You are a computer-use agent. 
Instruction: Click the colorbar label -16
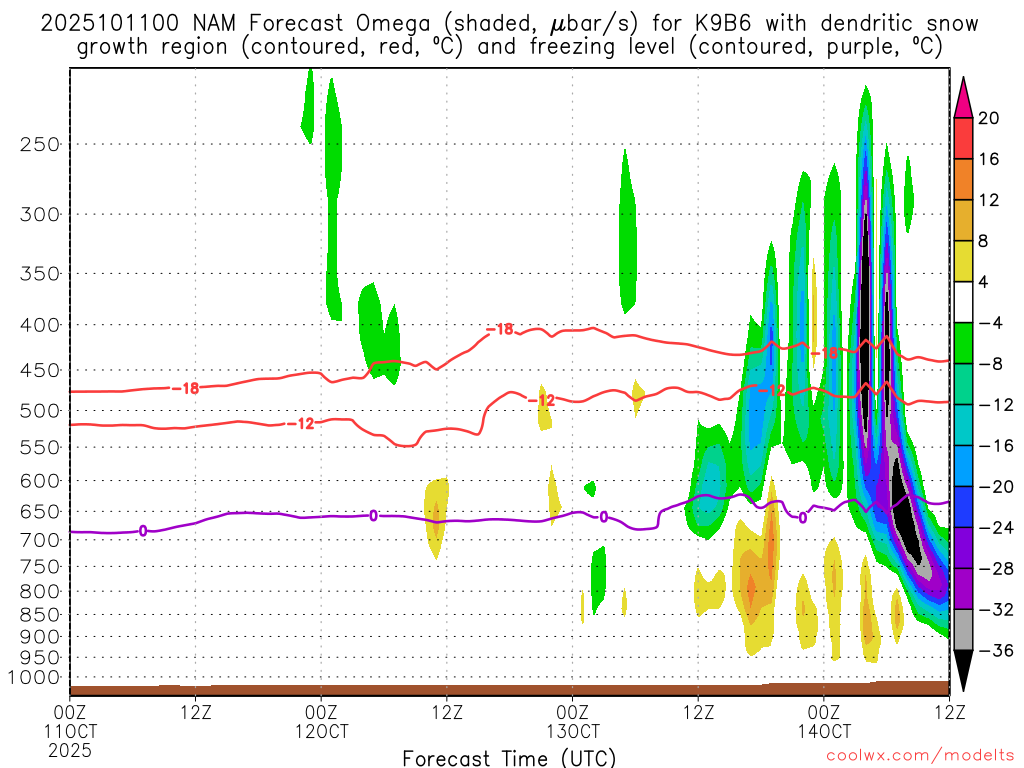(996, 446)
